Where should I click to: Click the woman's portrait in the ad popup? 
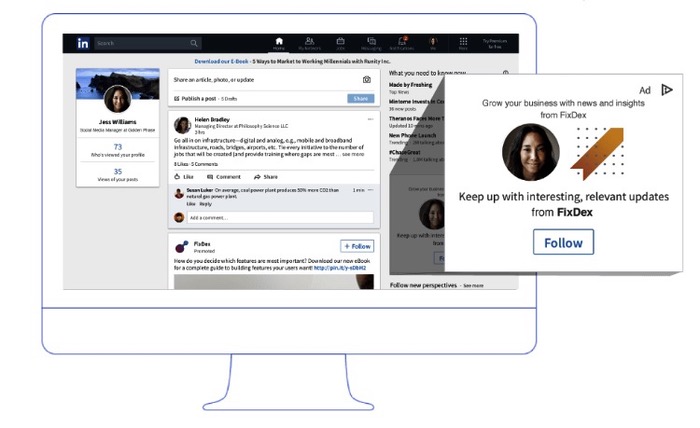point(530,152)
